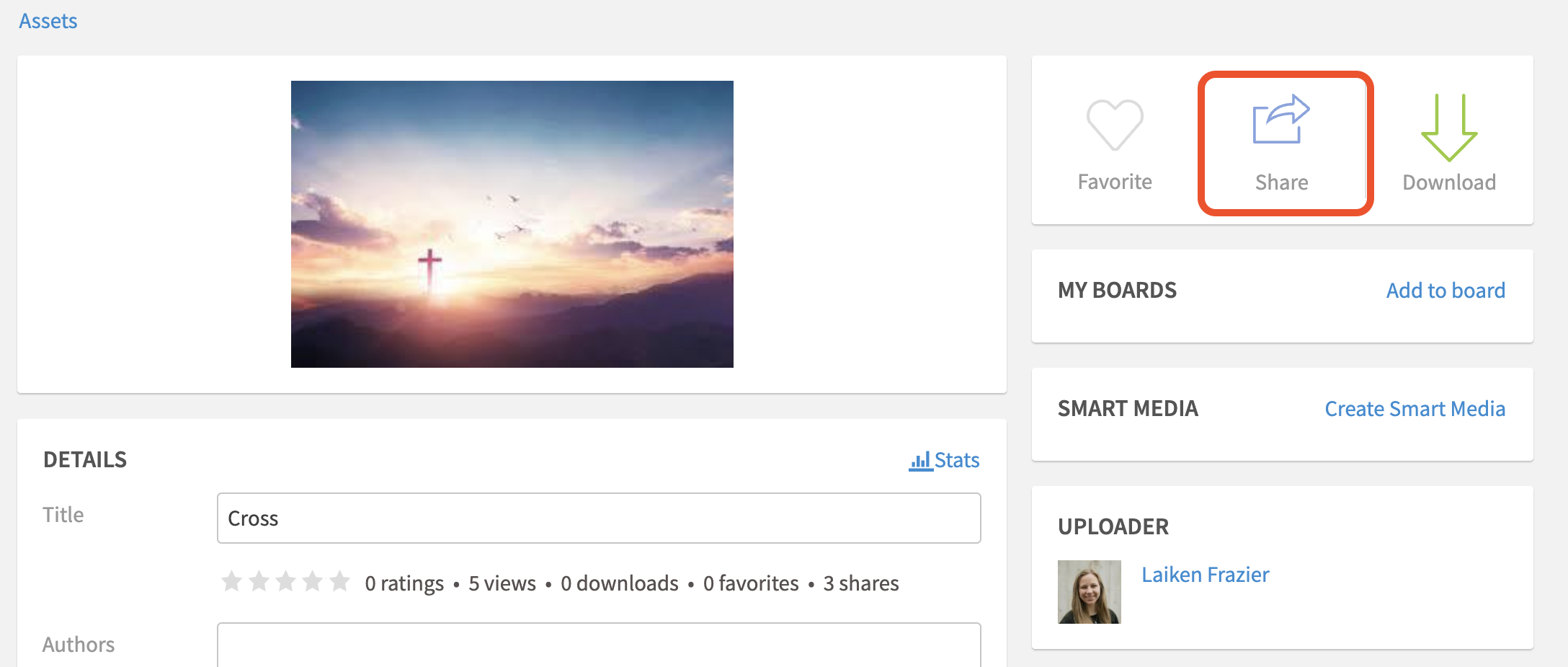Click the DETAILS heading
The height and width of the screenshot is (667, 1568).
[x=85, y=460]
